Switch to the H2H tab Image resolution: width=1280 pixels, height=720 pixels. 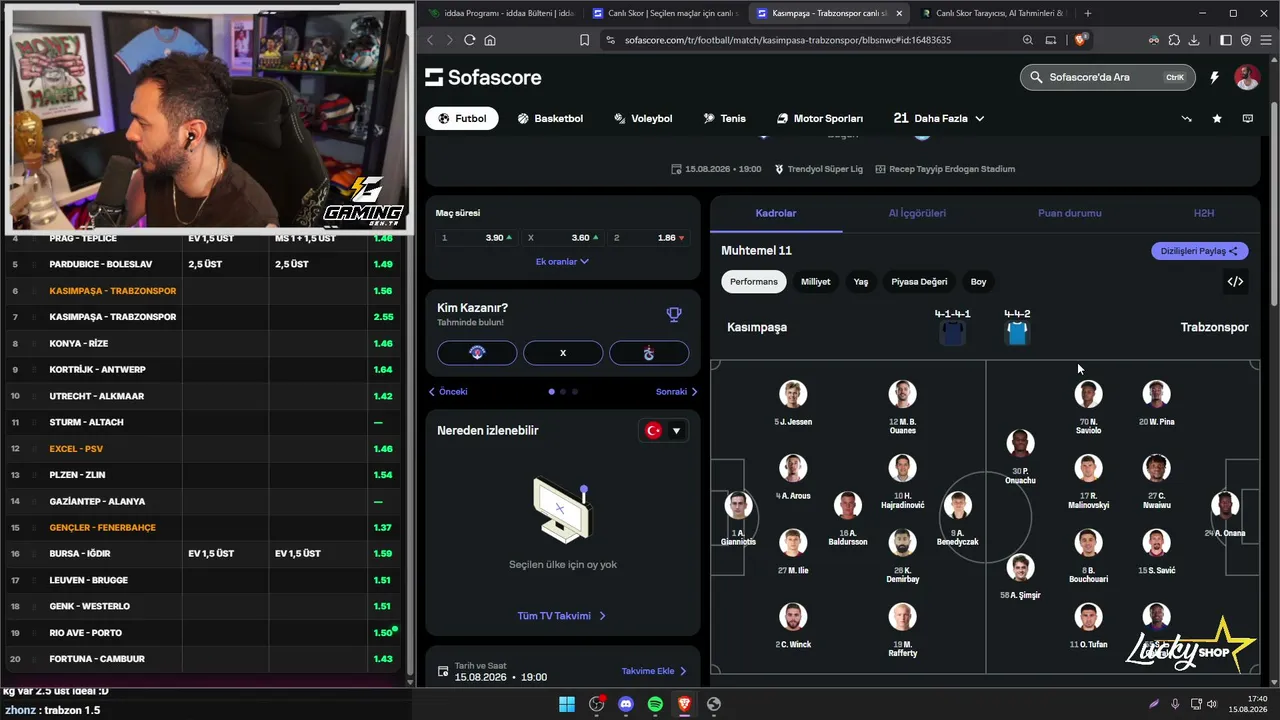coord(1204,213)
